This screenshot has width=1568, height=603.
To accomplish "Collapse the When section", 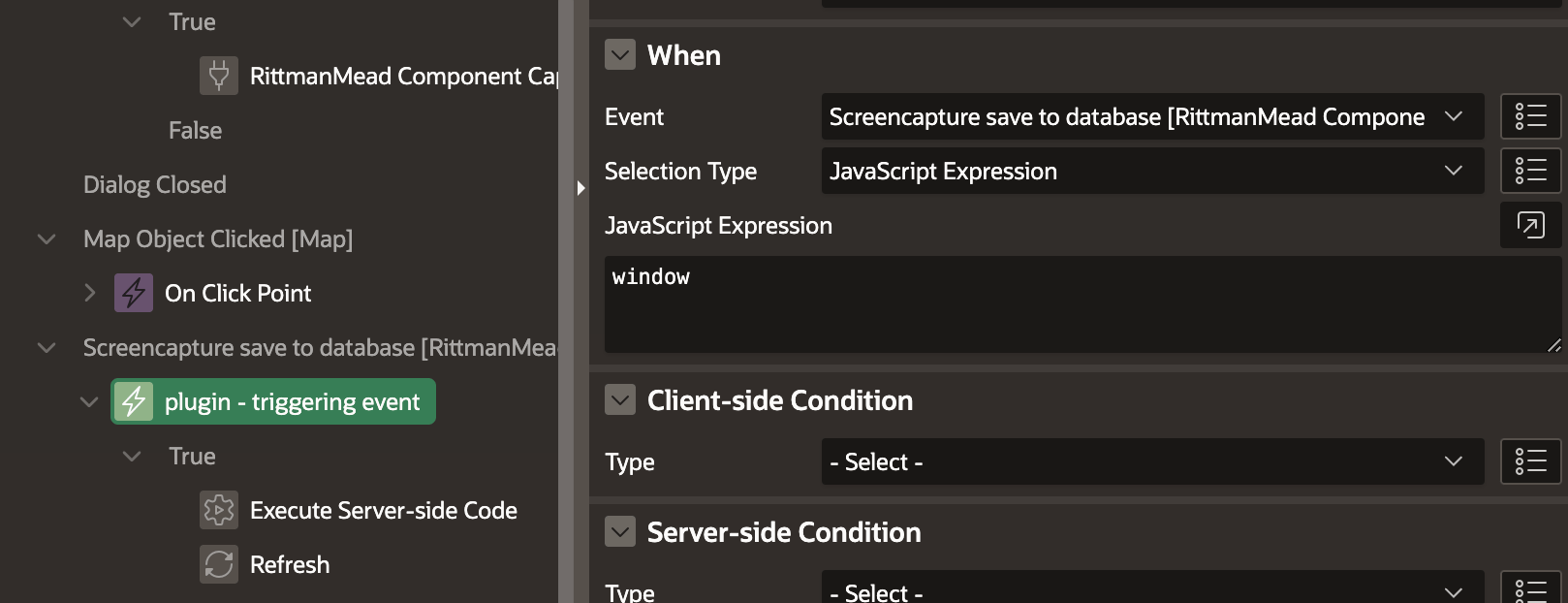I will 620,55.
